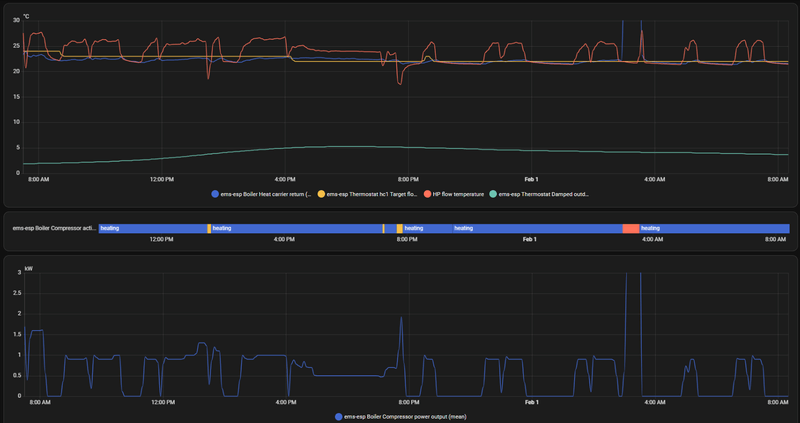Toggle the Boiler Compressor power output legend series
This screenshot has height=423, width=800.
click(401, 417)
